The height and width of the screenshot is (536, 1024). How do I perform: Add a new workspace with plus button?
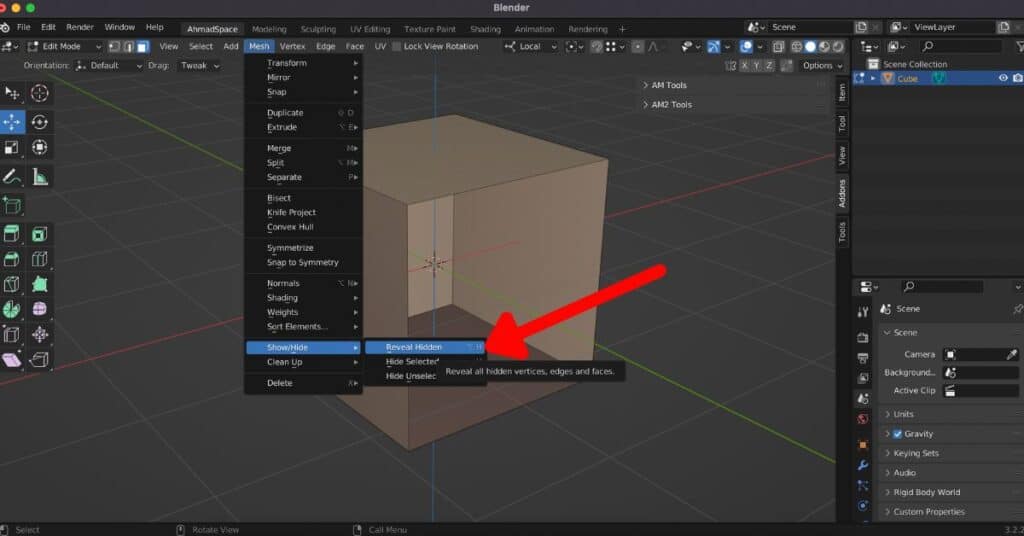tap(622, 29)
